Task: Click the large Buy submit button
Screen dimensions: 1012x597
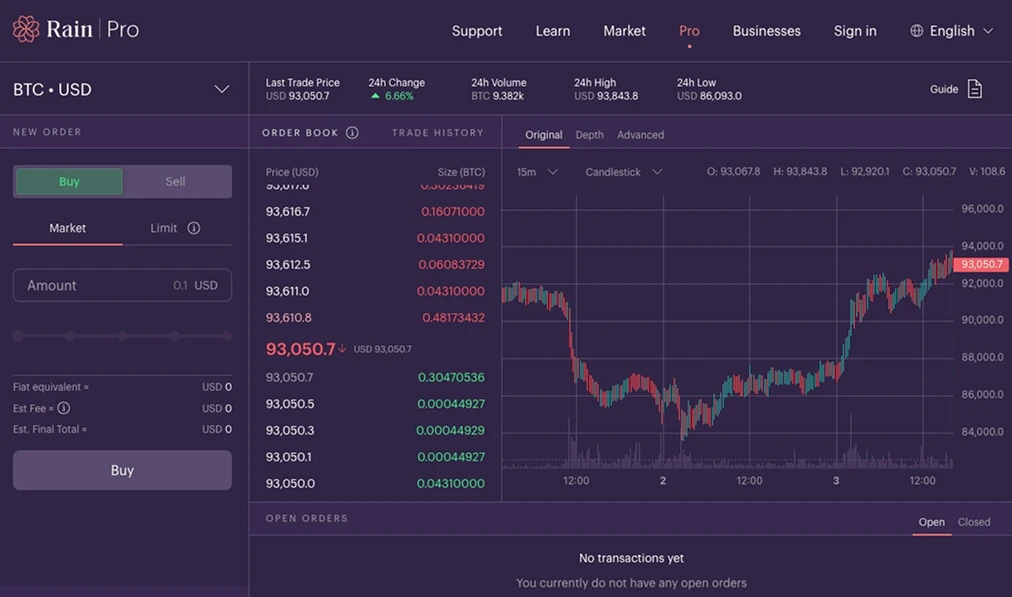Action: point(122,470)
